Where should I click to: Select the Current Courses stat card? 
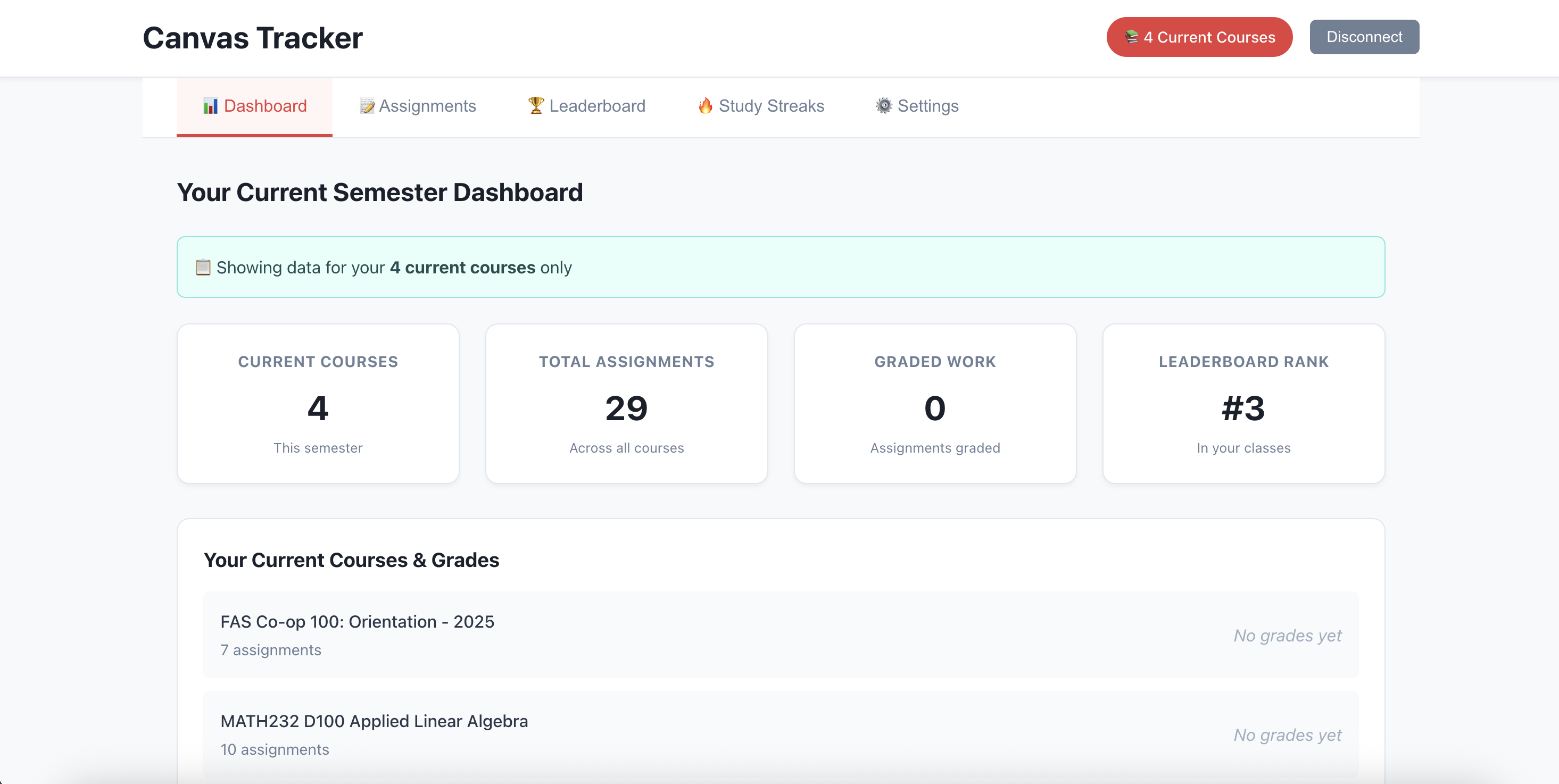point(318,404)
